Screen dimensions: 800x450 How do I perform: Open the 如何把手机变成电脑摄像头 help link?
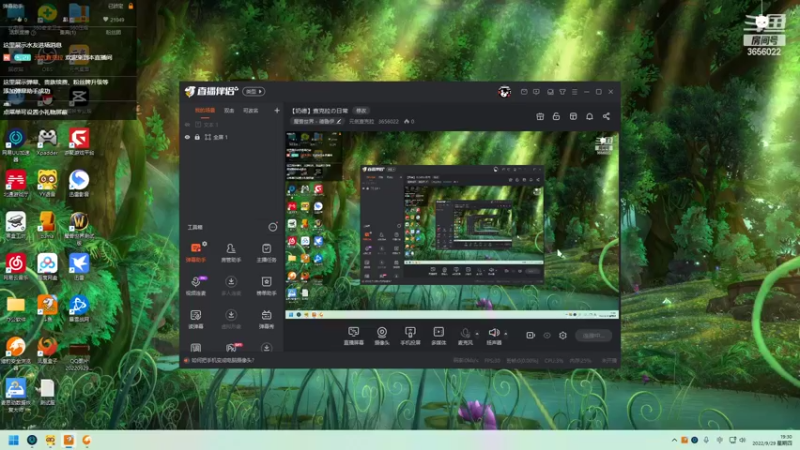click(x=222, y=360)
